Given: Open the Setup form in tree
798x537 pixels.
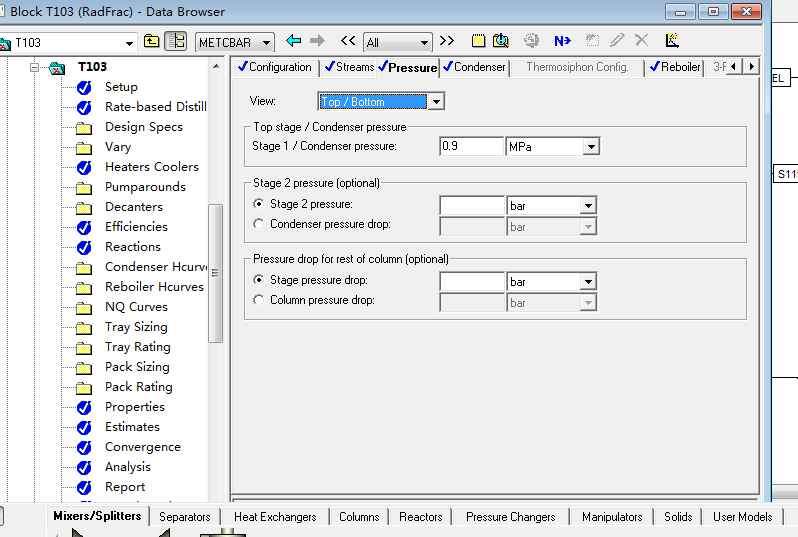Looking at the screenshot, I should point(121,87).
